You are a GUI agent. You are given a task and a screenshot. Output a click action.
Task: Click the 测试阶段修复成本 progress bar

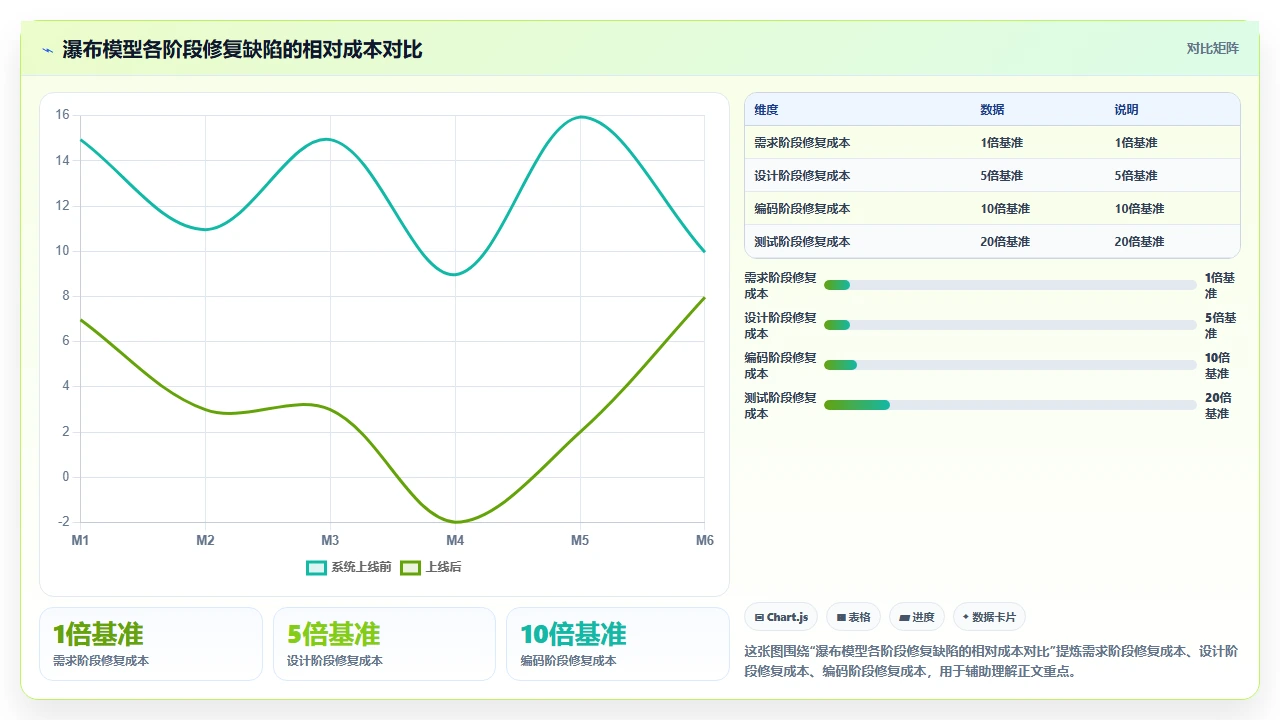click(1010, 405)
